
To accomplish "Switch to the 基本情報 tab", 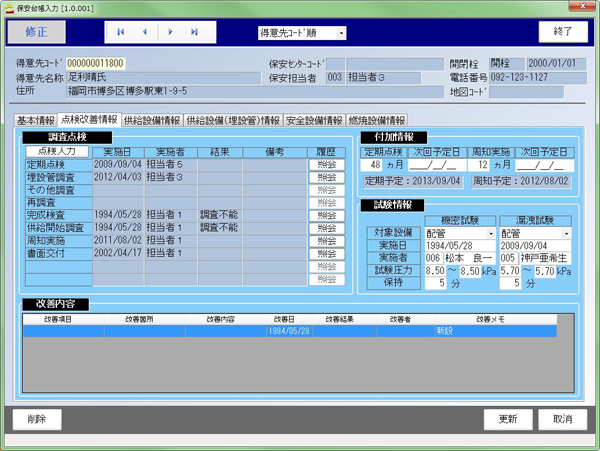I will point(39,120).
